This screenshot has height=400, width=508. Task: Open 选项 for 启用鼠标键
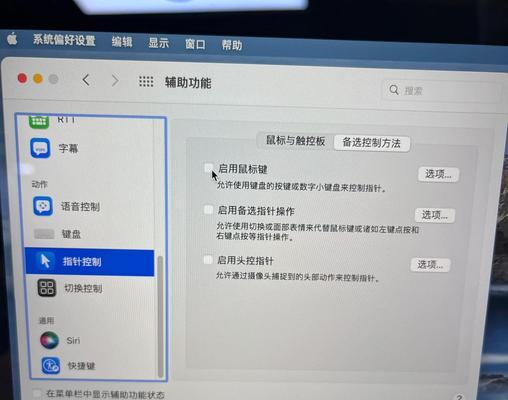(x=438, y=174)
